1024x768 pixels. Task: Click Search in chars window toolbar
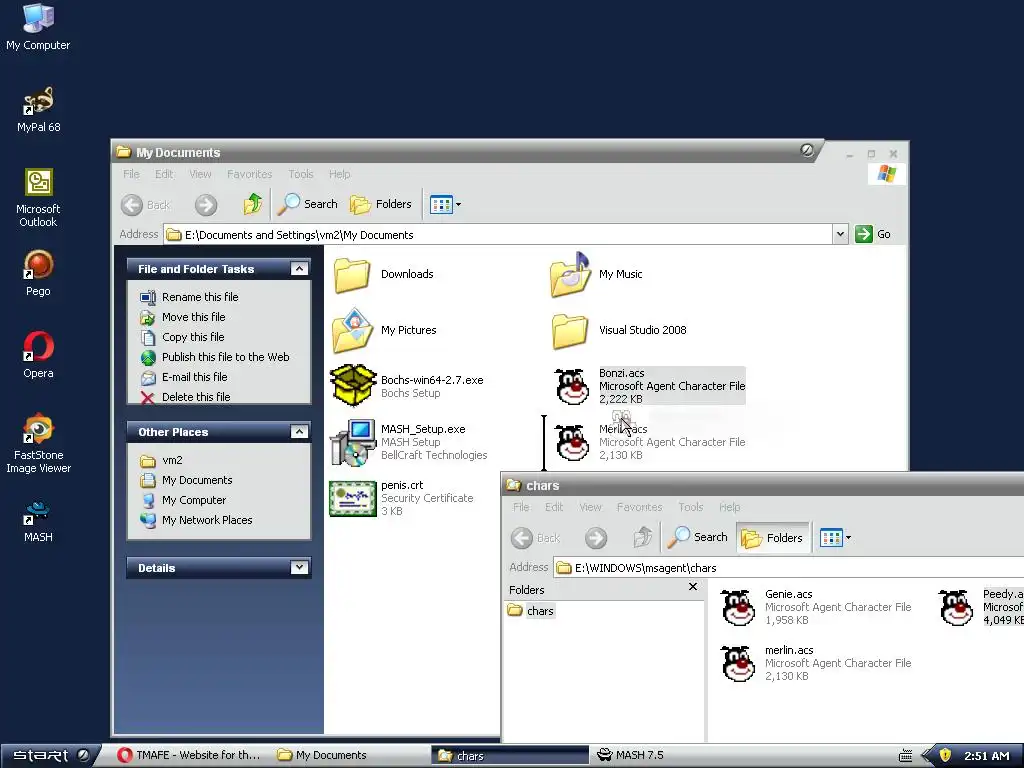click(x=697, y=537)
